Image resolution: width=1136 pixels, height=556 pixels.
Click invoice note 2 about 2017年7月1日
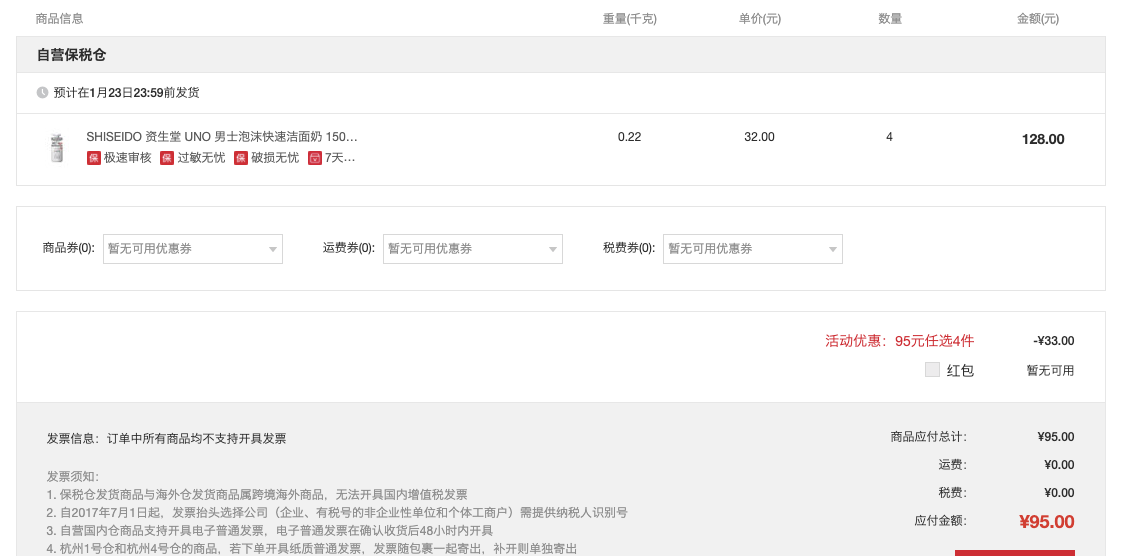click(x=338, y=513)
